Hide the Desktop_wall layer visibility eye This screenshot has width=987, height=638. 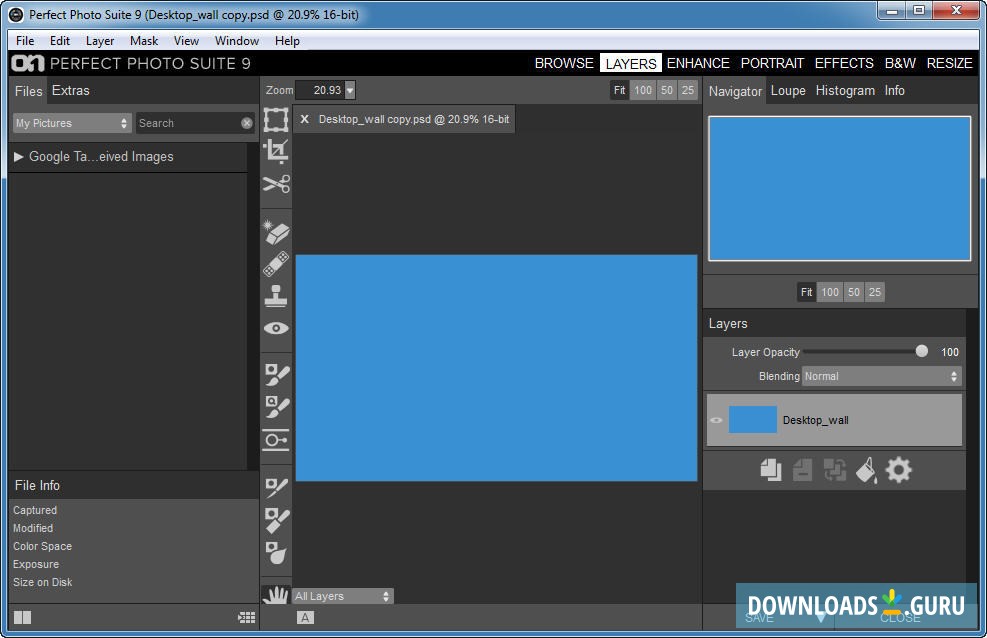[716, 420]
